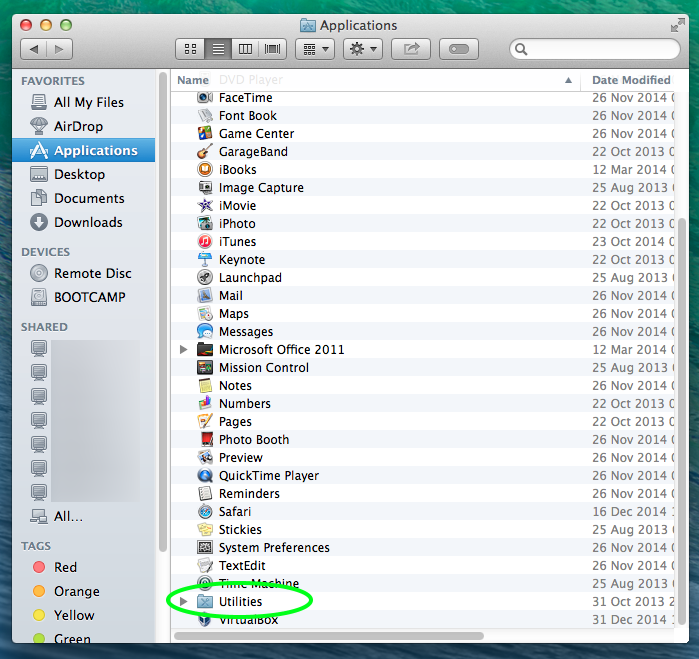
Task: Open the Arrange items dropdown
Action: pos(316,48)
